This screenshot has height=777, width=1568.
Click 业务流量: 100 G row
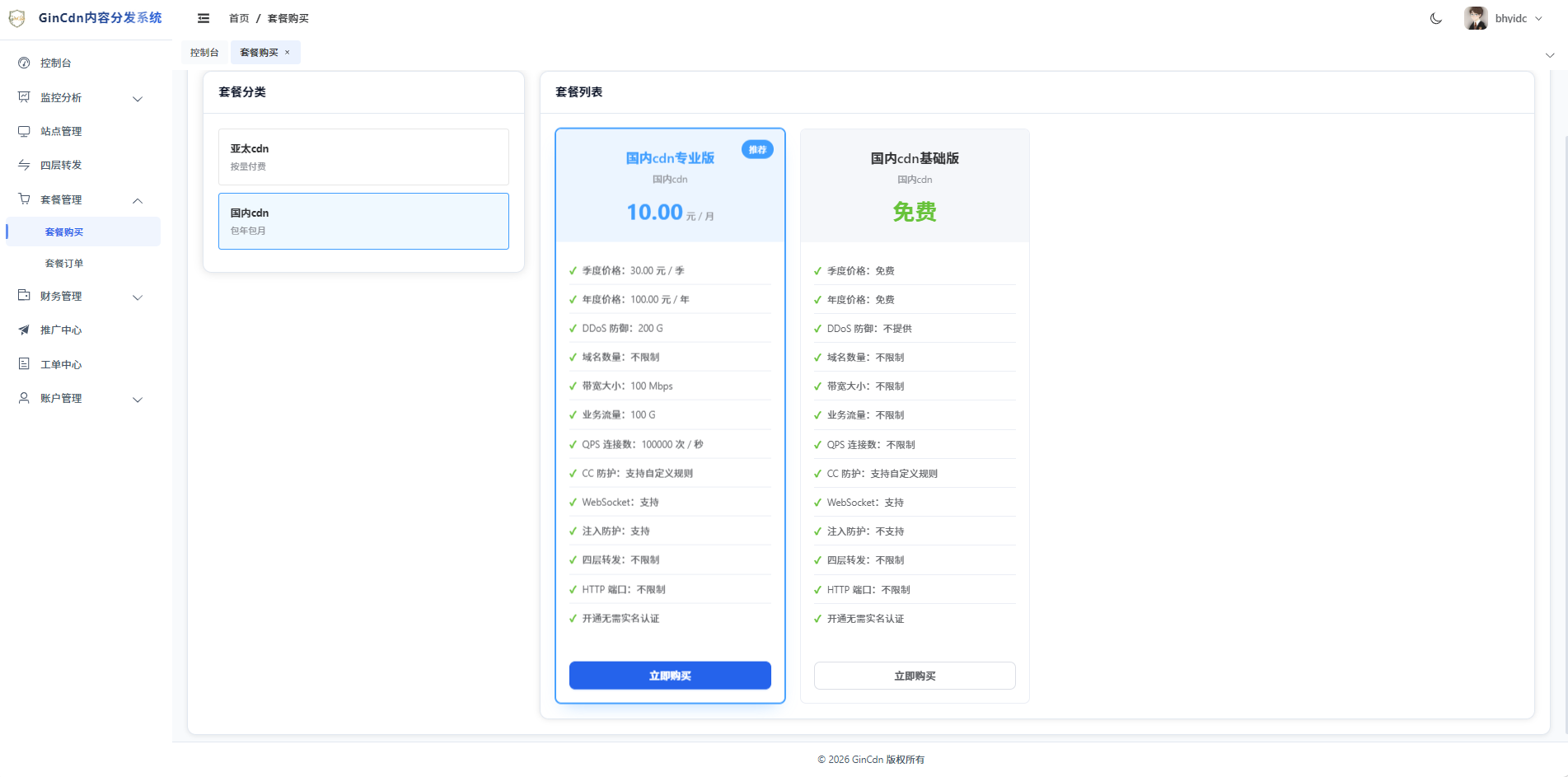tap(670, 415)
